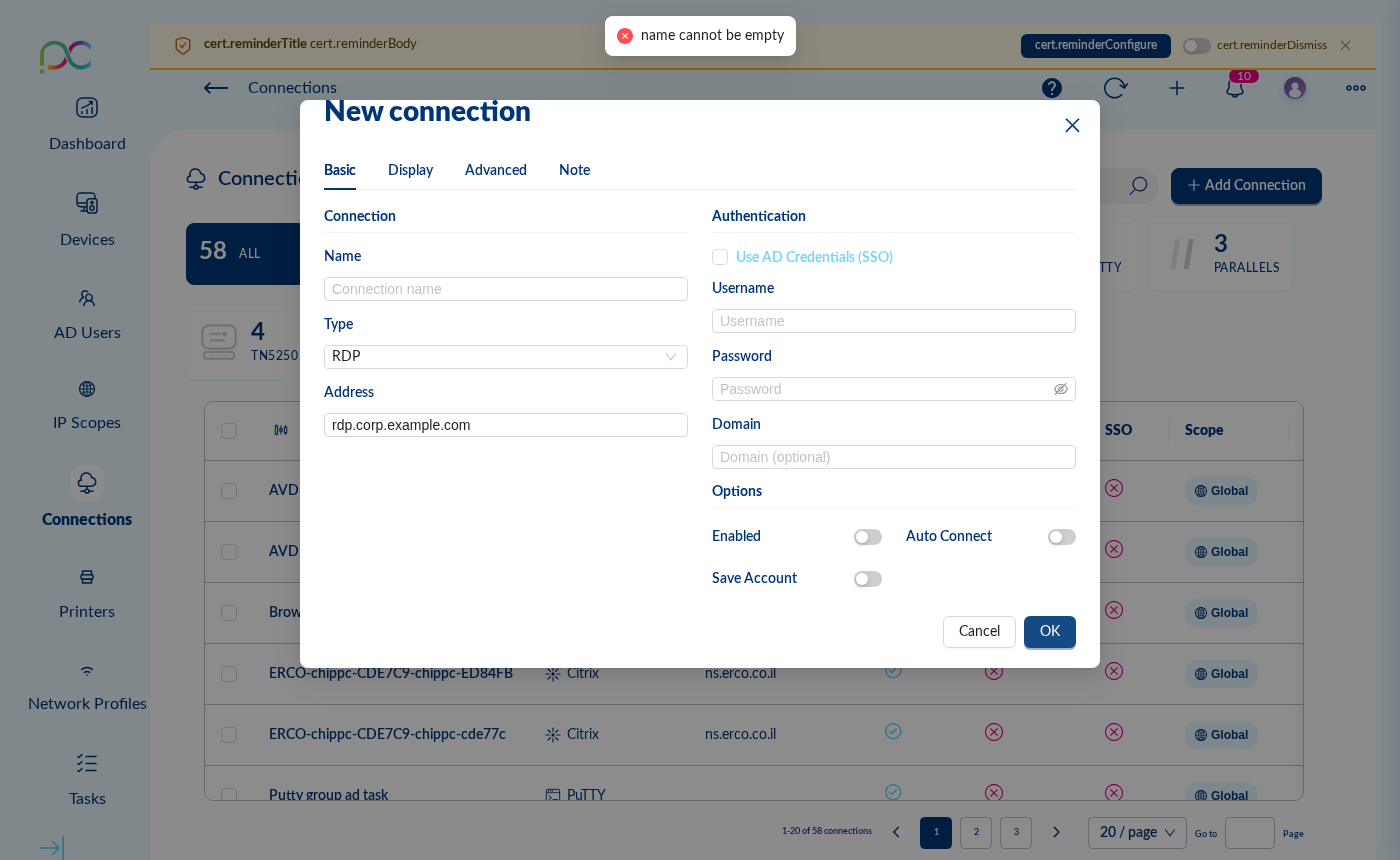The image size is (1400, 860).
Task: Toggle the Save Account switch
Action: click(x=867, y=579)
